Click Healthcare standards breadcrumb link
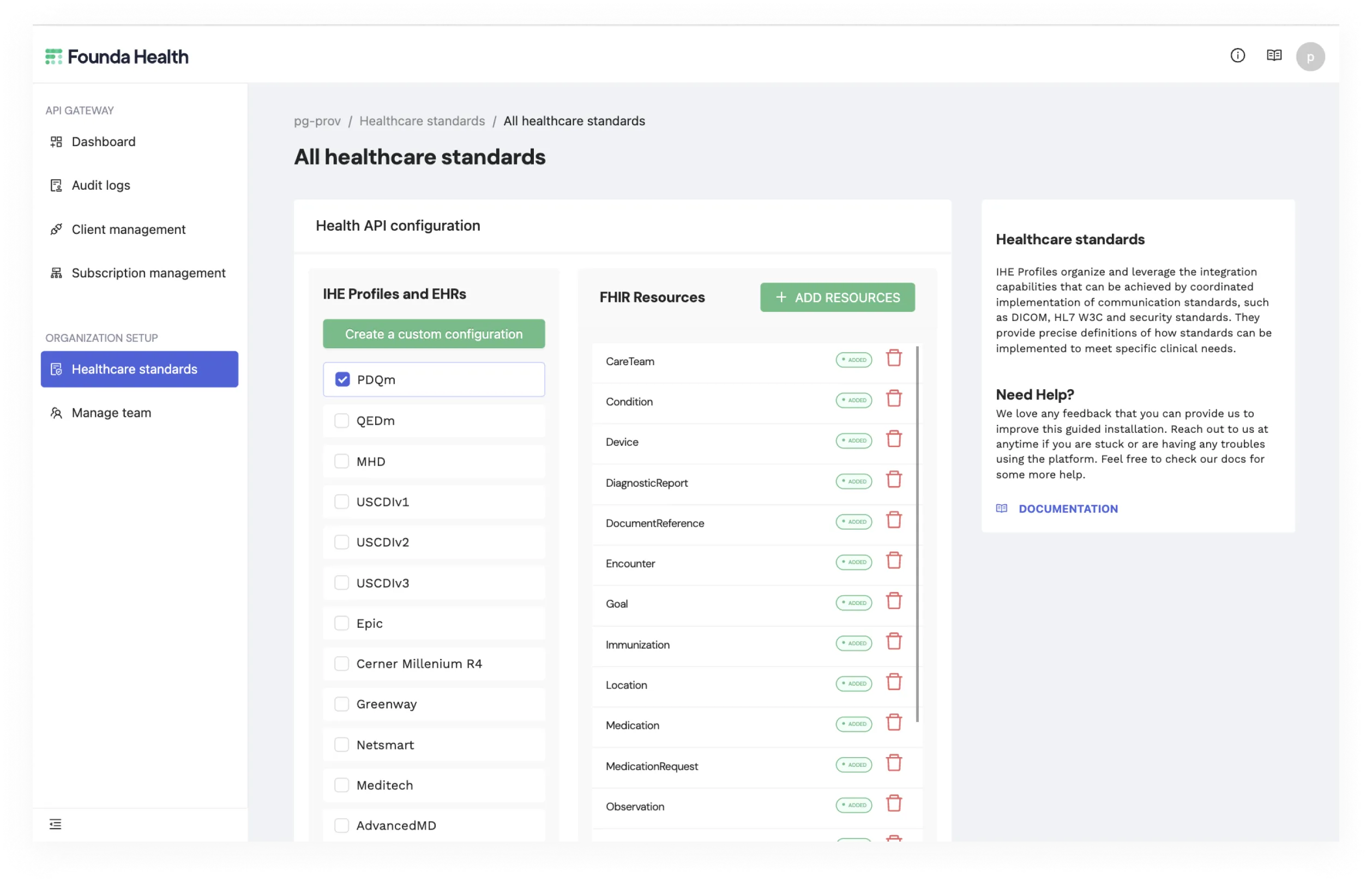 [422, 120]
